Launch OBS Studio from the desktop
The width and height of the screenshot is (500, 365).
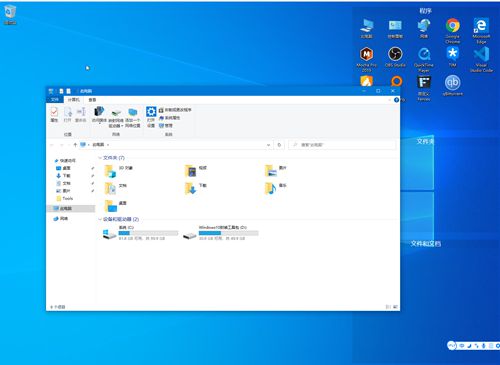pos(395,57)
